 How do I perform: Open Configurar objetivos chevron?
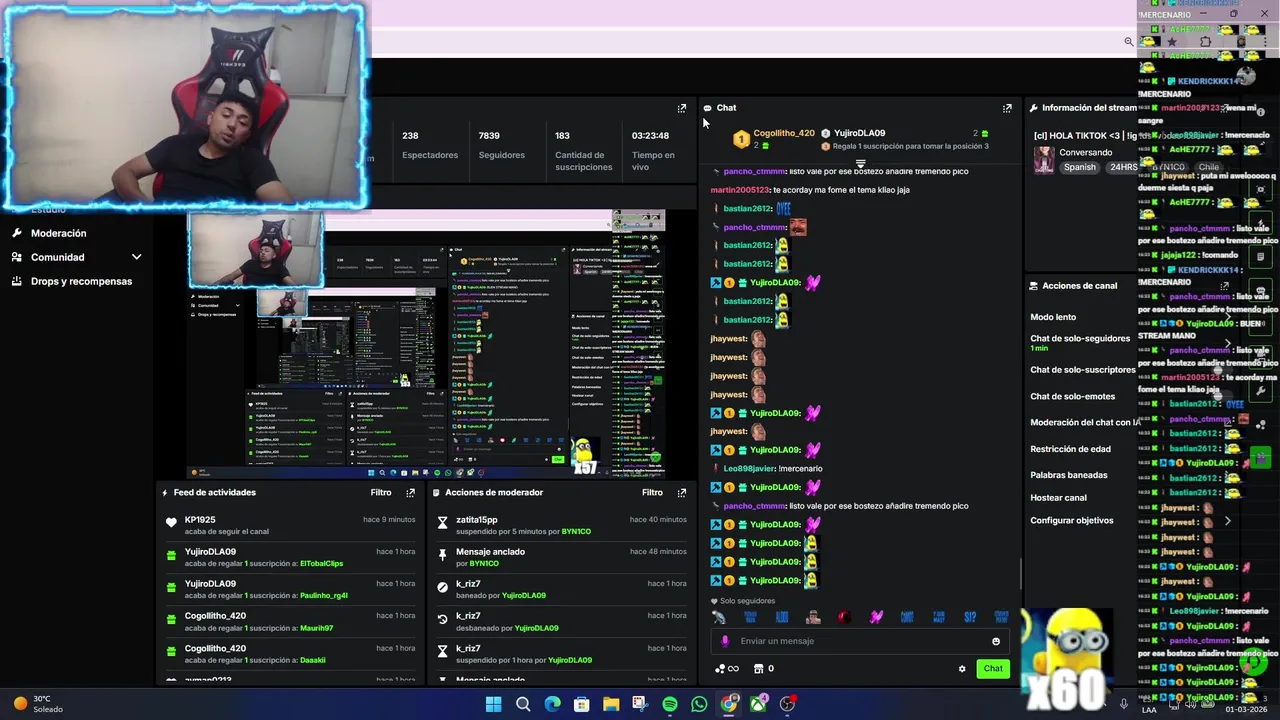[x=1228, y=521]
